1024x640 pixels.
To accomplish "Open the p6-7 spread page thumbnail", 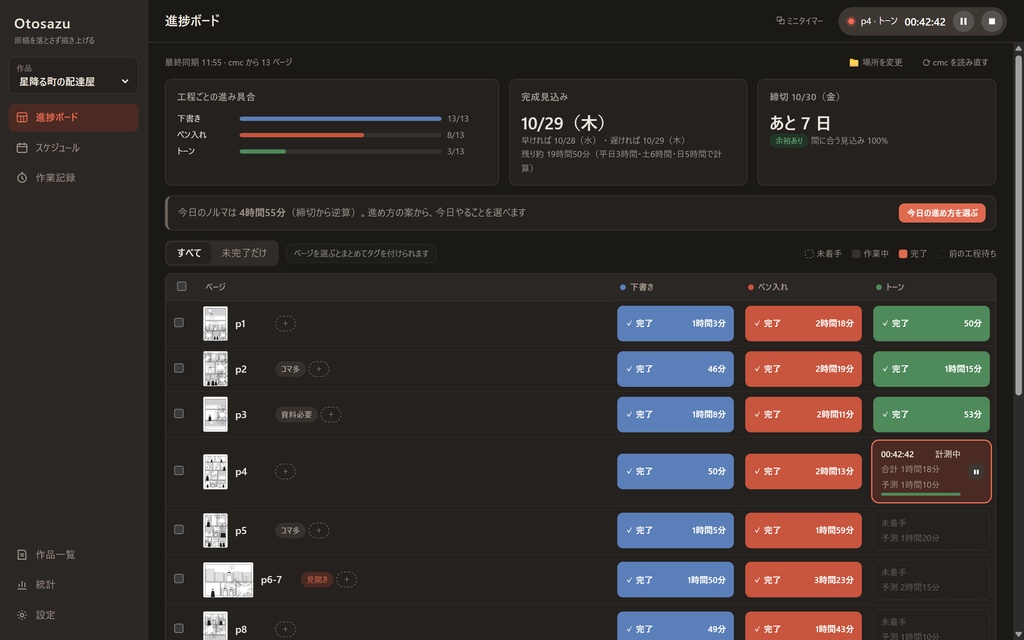I will tap(228, 580).
